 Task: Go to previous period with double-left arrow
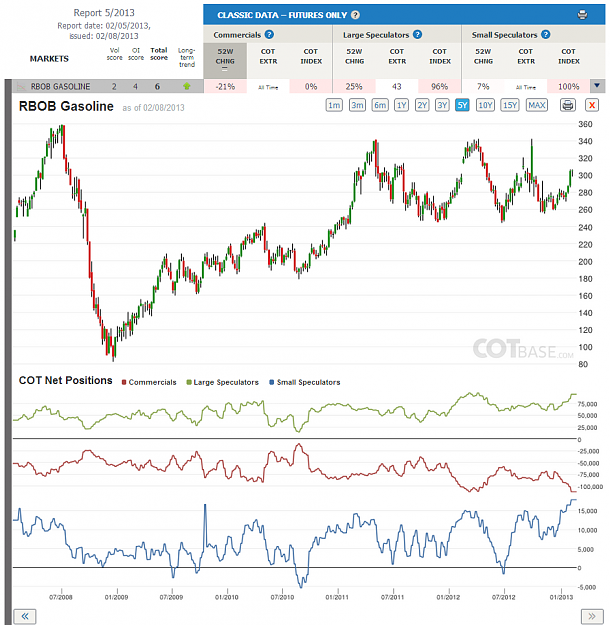[25, 616]
